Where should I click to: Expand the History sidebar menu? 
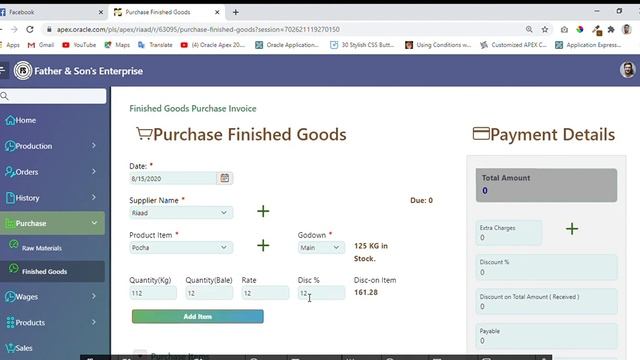[52, 198]
